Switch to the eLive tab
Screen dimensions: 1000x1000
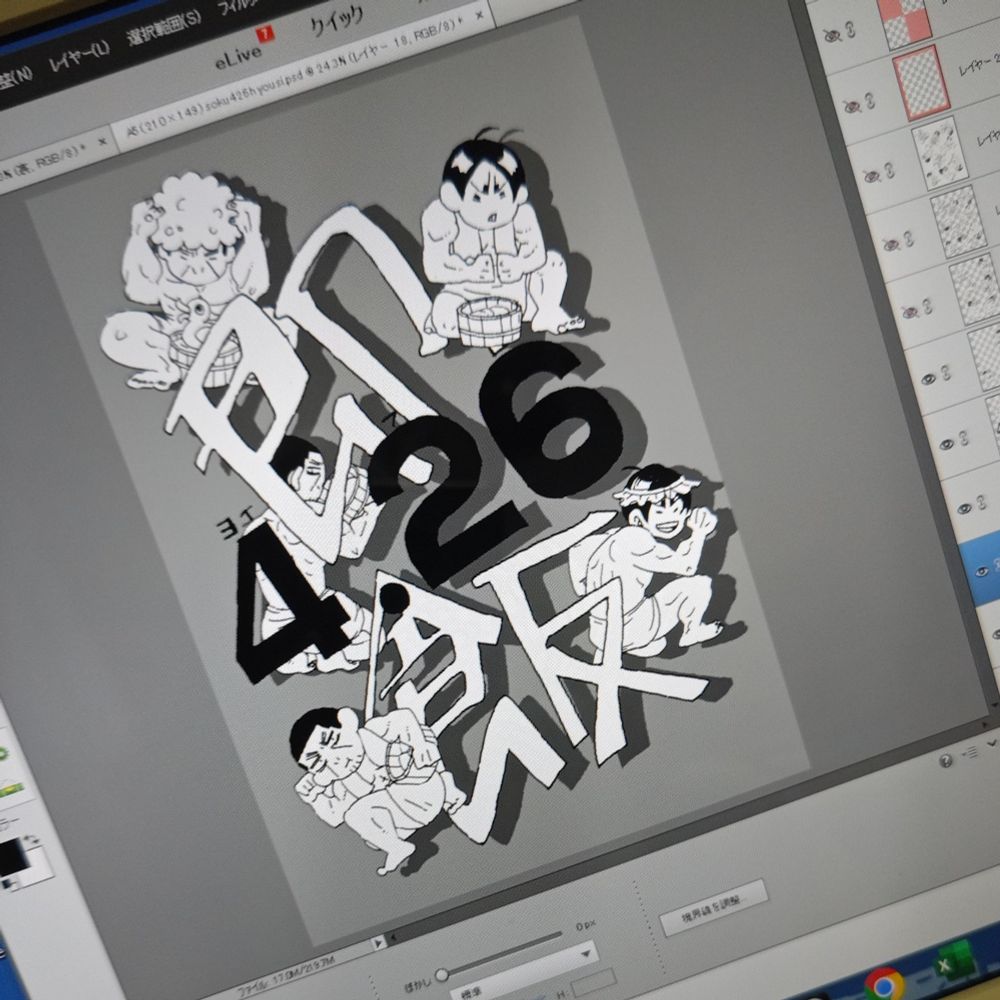click(x=239, y=55)
